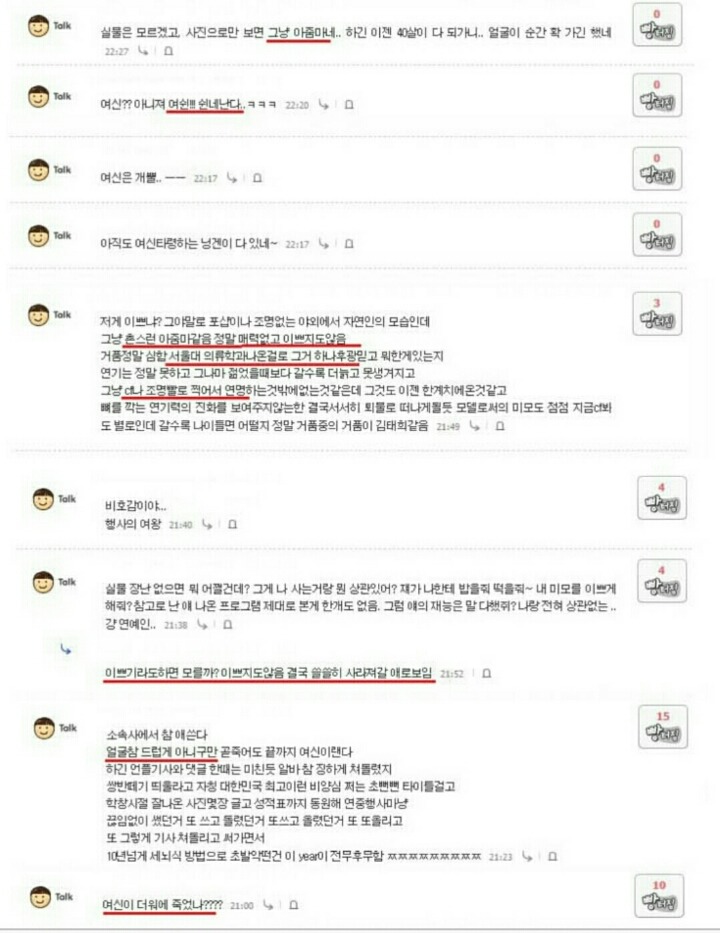Click the report icon on the 21:23 comment
Viewport: 720px width, 933px height.
pyautogui.click(x=552, y=856)
